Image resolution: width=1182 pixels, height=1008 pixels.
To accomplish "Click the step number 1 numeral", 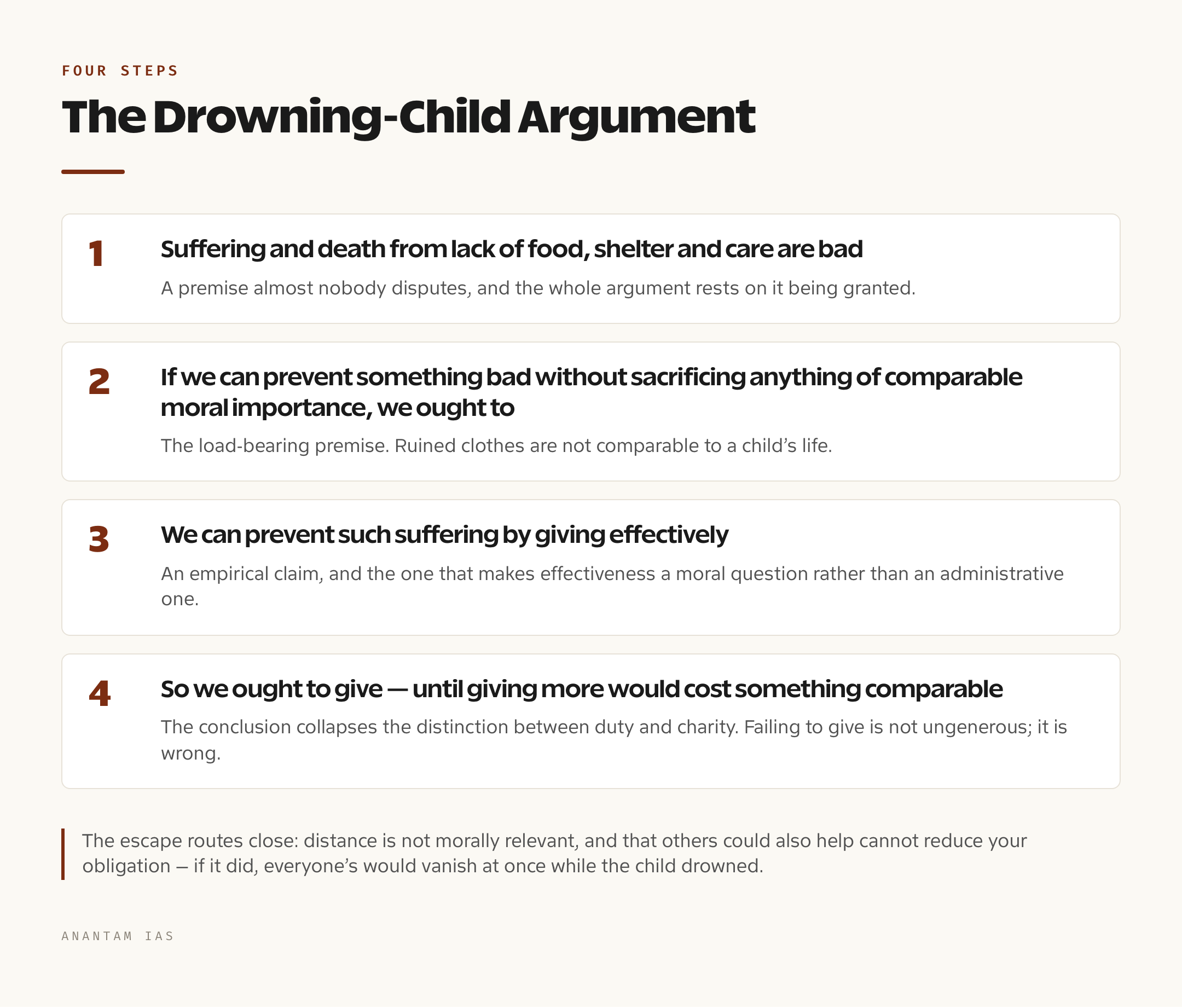I will [x=96, y=254].
